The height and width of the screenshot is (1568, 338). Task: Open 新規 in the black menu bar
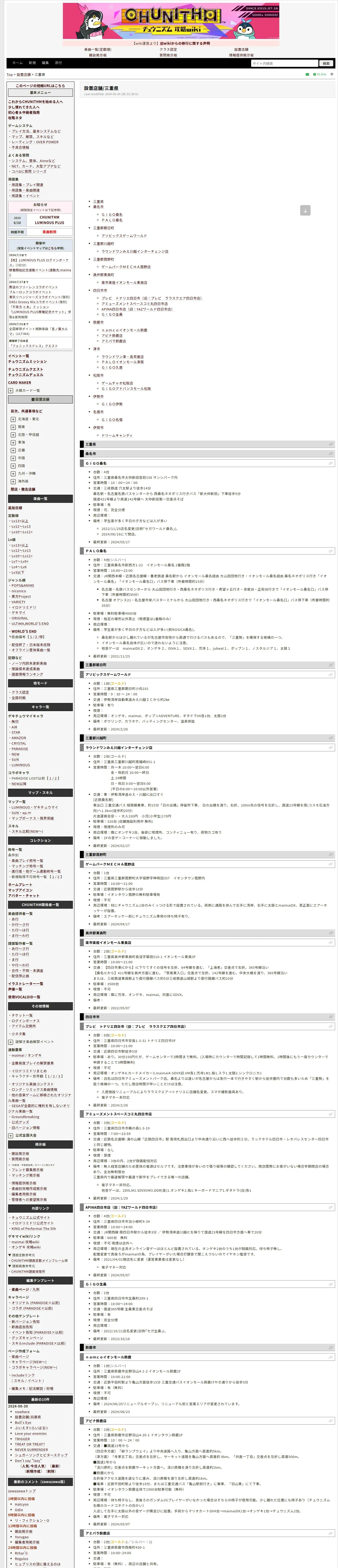[32, 63]
